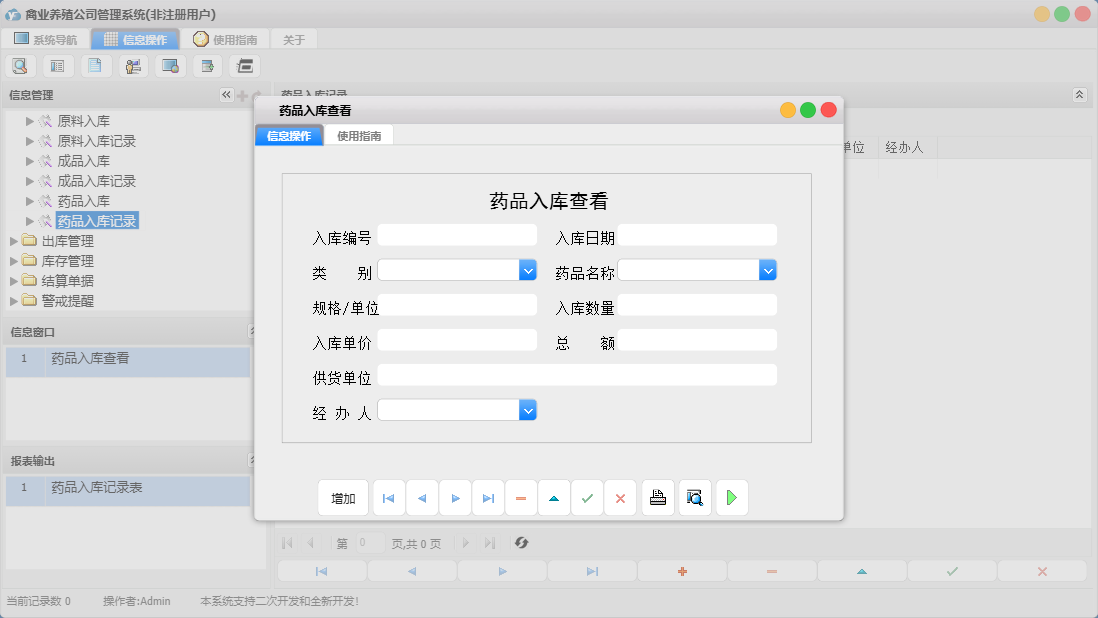Select the monitor settings toolbar icon
Viewport: 1098px width, 618px height.
click(168, 65)
